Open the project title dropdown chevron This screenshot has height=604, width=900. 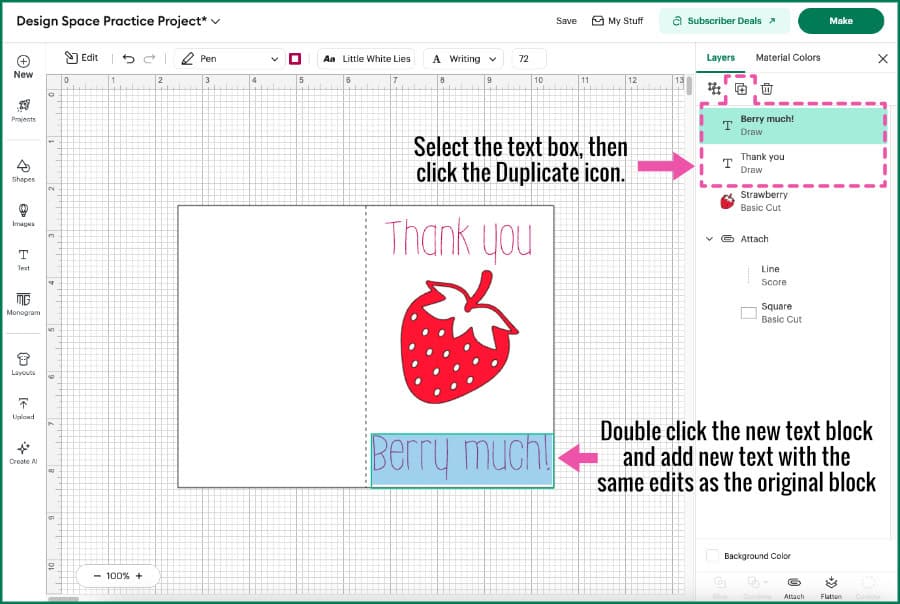click(x=216, y=21)
